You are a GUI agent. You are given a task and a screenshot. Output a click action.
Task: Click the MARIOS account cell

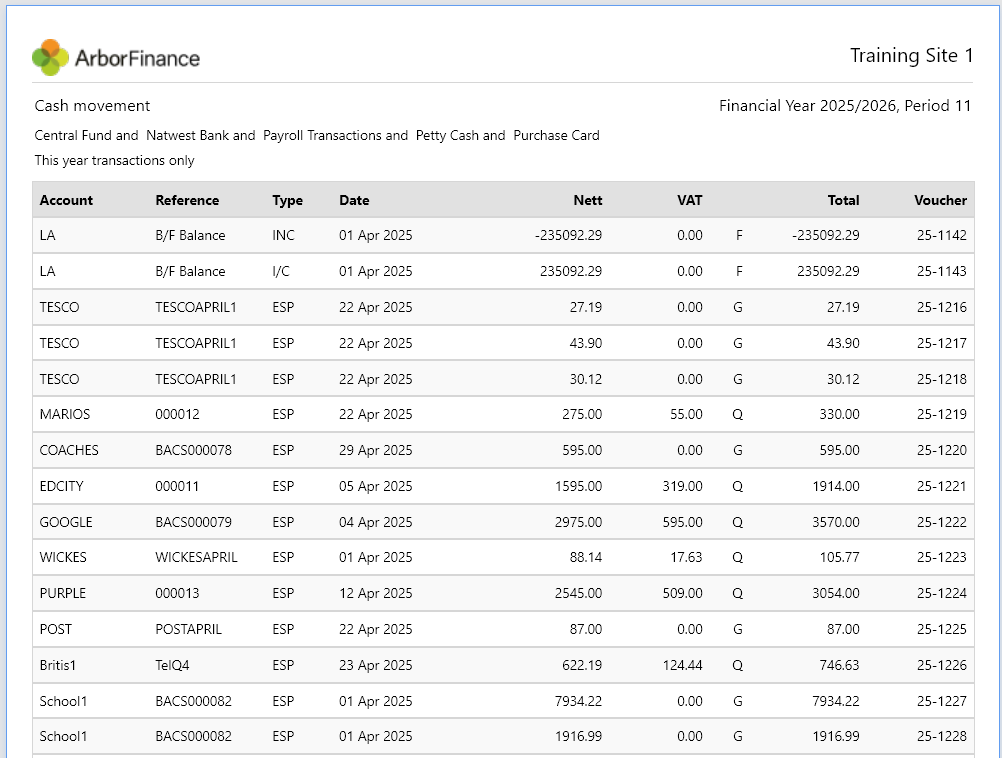[x=65, y=414]
